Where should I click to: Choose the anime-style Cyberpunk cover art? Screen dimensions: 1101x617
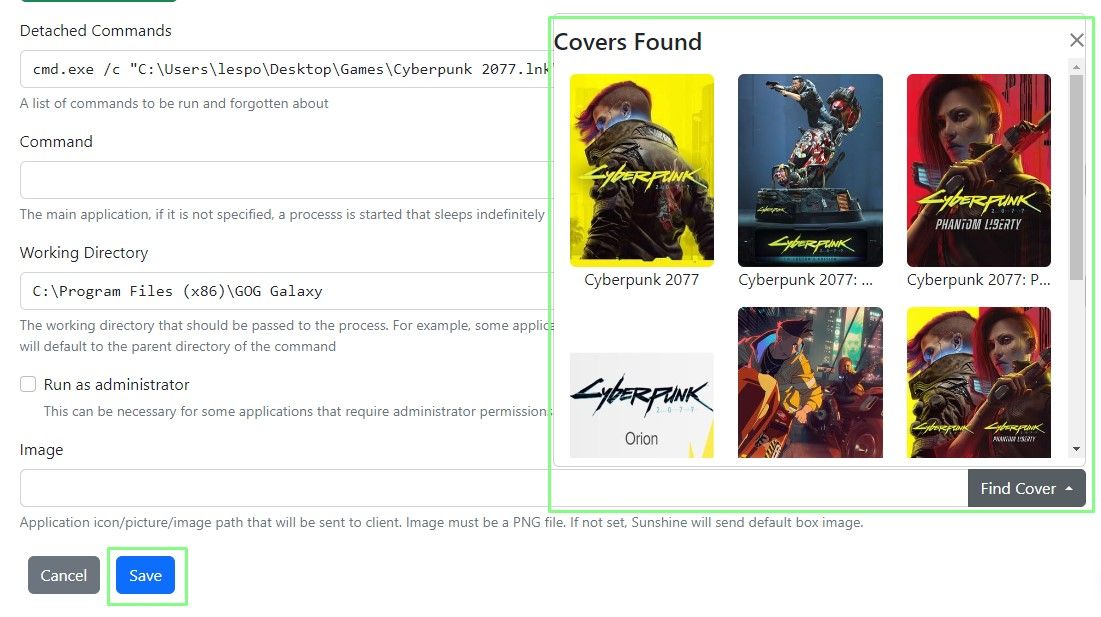click(x=809, y=382)
